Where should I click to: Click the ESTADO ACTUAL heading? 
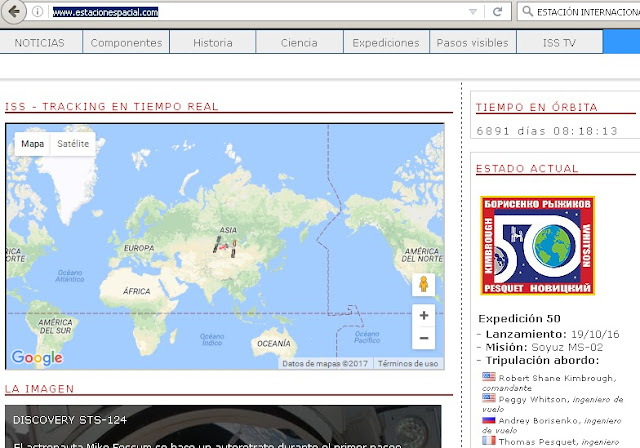point(527,169)
